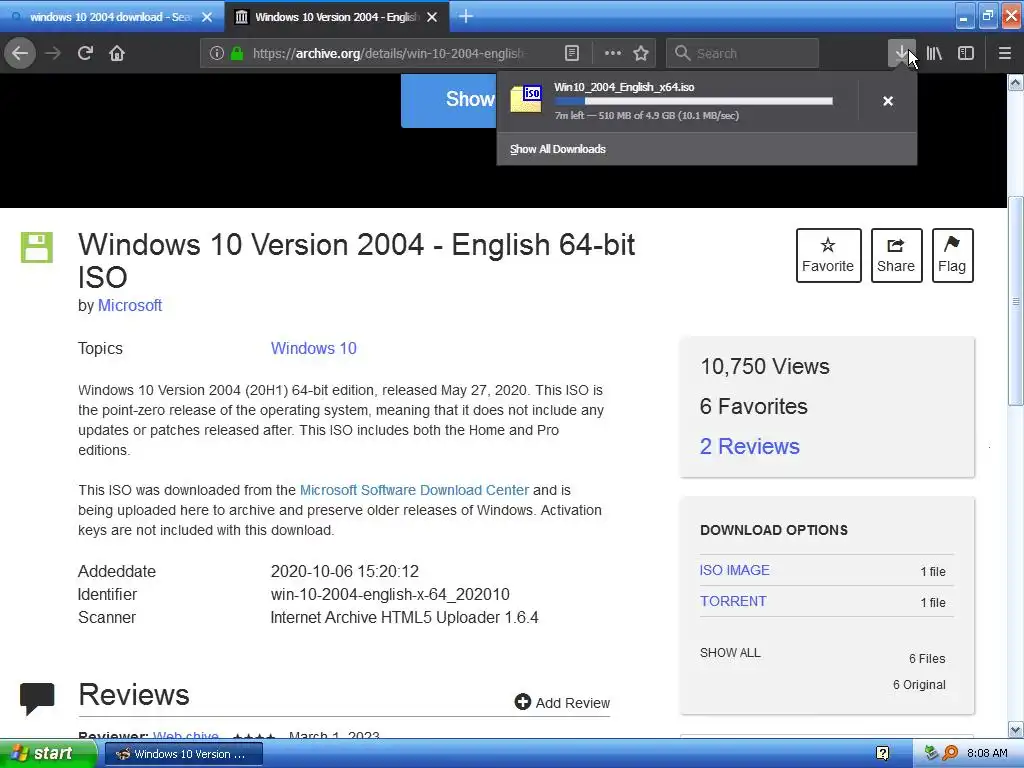Click the 8:08 AM clock
1024x768 pixels.
(987, 754)
